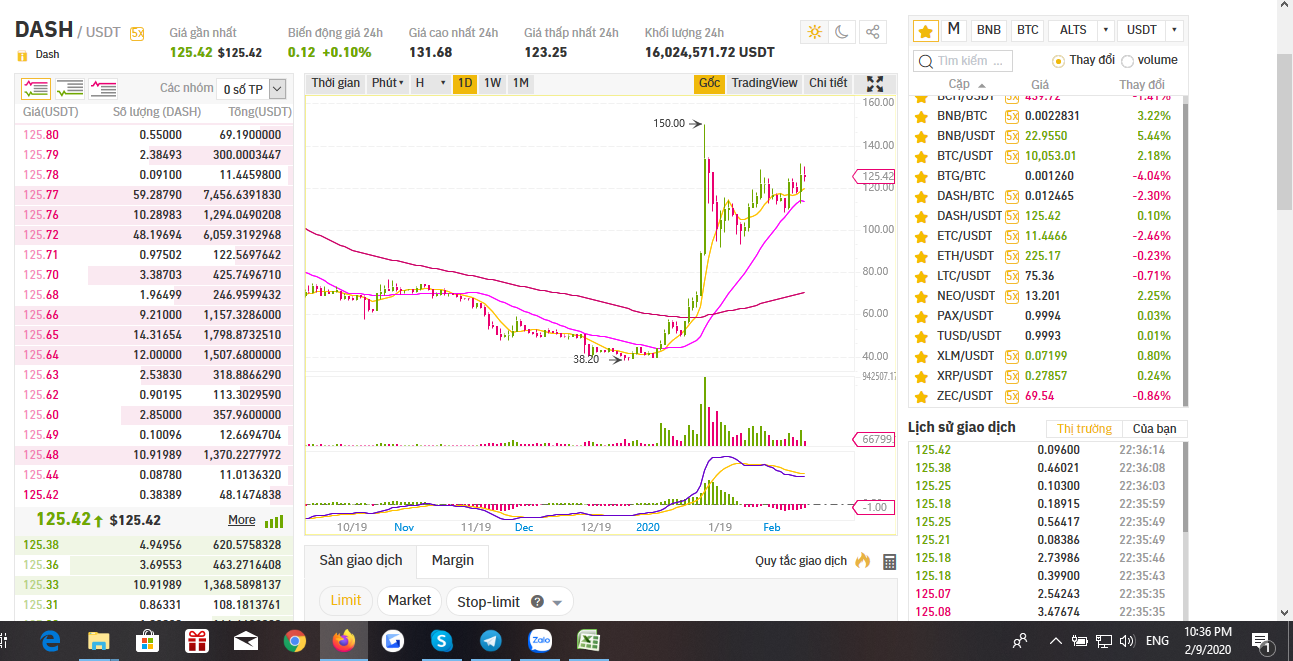
Task: Select BTC market tab
Action: pyautogui.click(x=1028, y=30)
